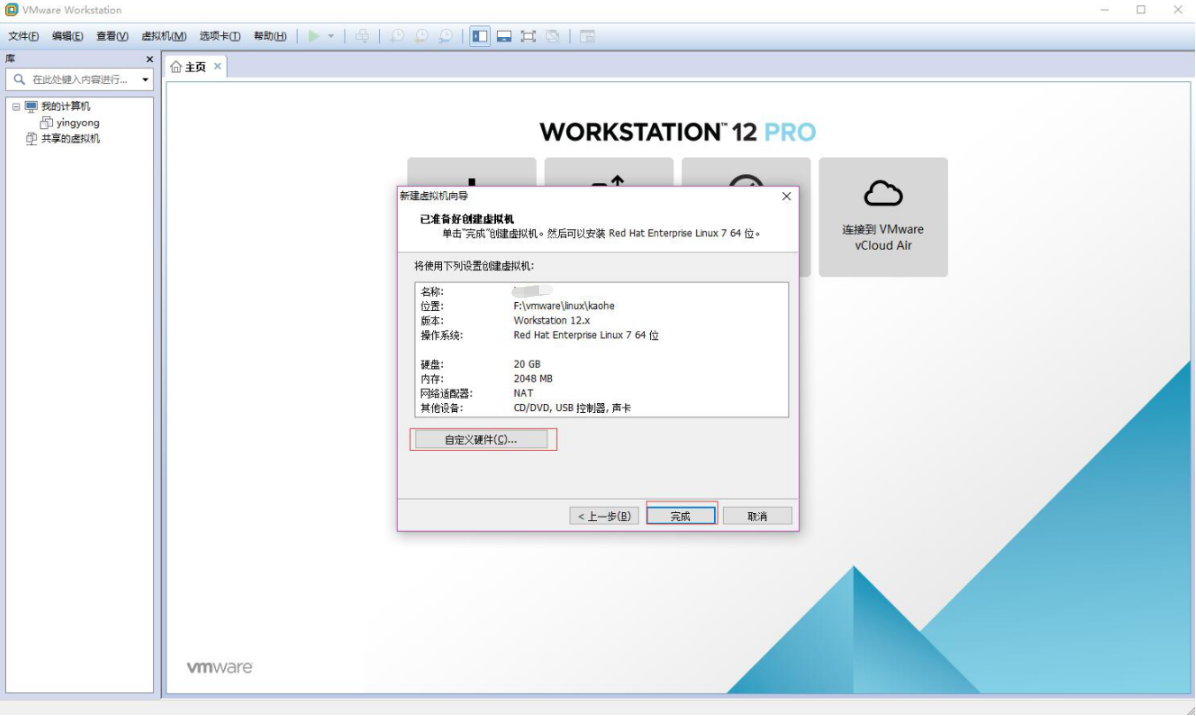Image resolution: width=1196 pixels, height=716 pixels.
Task: Click the version value Workstation 12.x
Action: pos(551,320)
